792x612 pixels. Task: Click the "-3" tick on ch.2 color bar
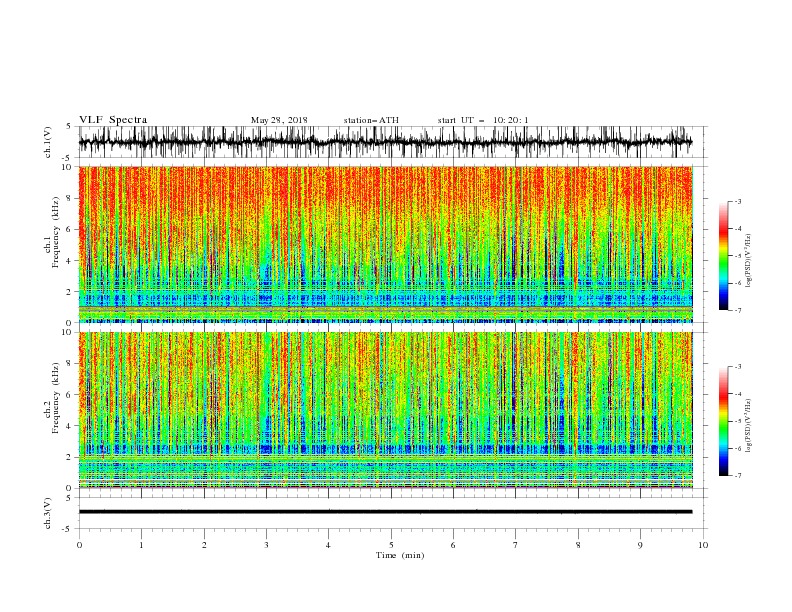(738, 367)
